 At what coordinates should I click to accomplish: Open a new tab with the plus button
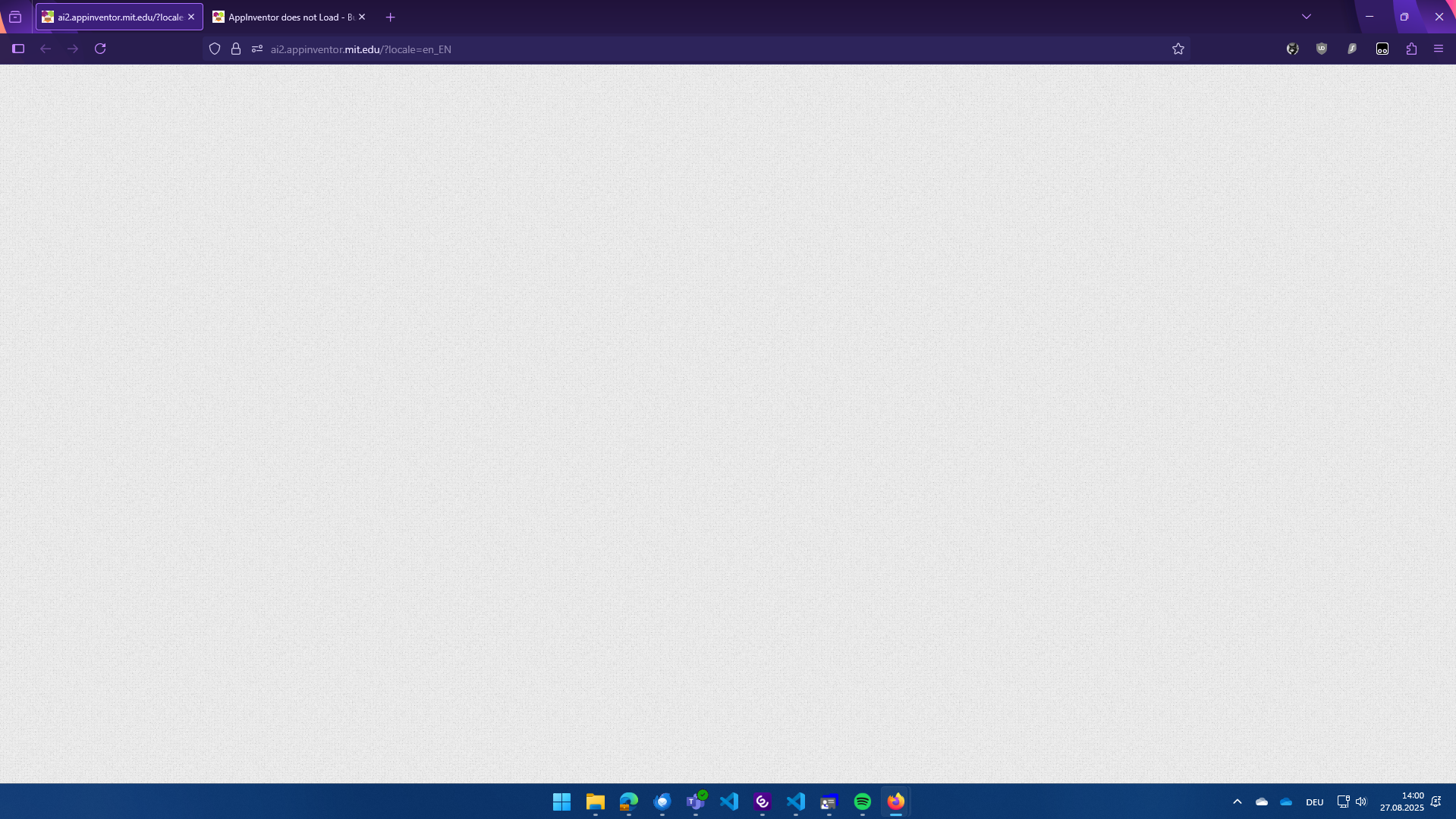(390, 17)
